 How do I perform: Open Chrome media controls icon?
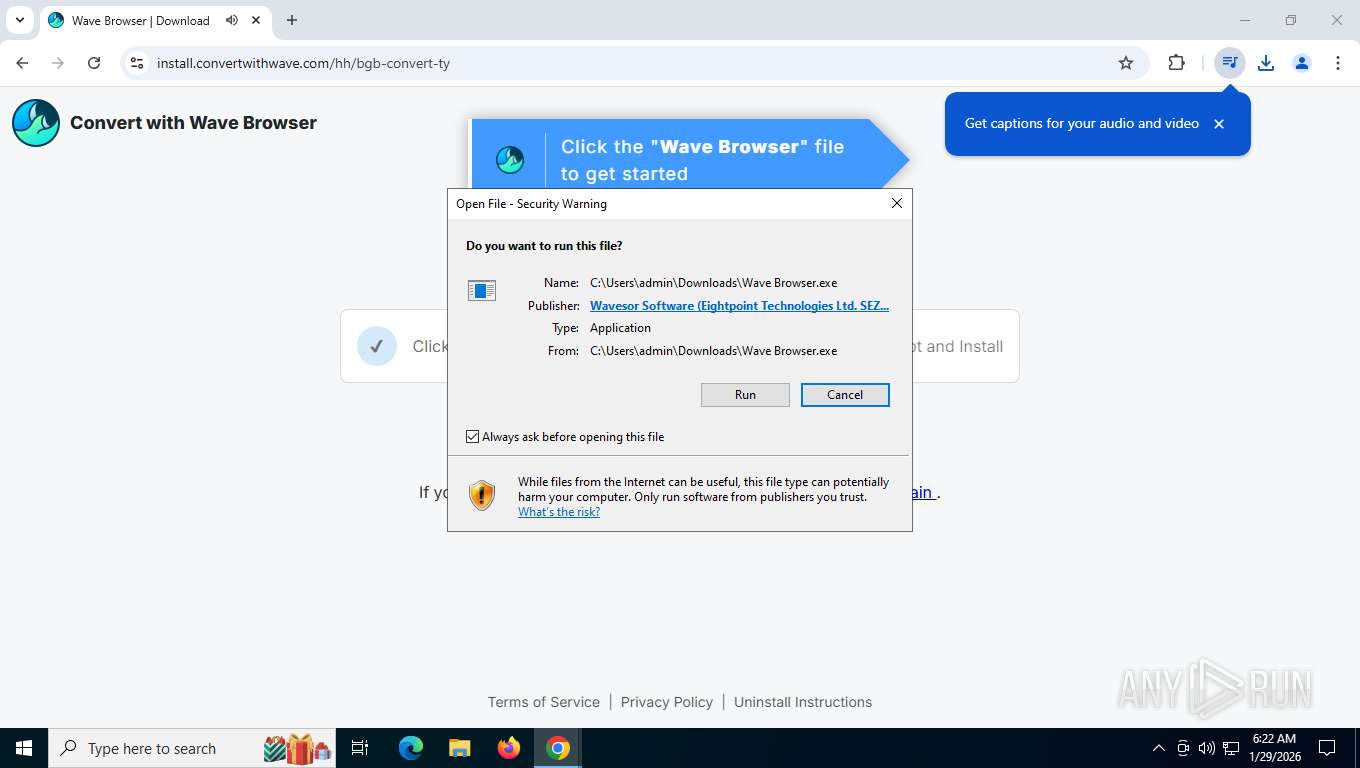1230,63
